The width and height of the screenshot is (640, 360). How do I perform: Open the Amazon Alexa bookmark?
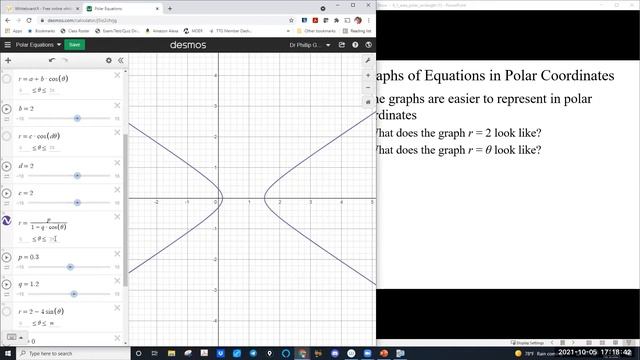click(x=162, y=31)
